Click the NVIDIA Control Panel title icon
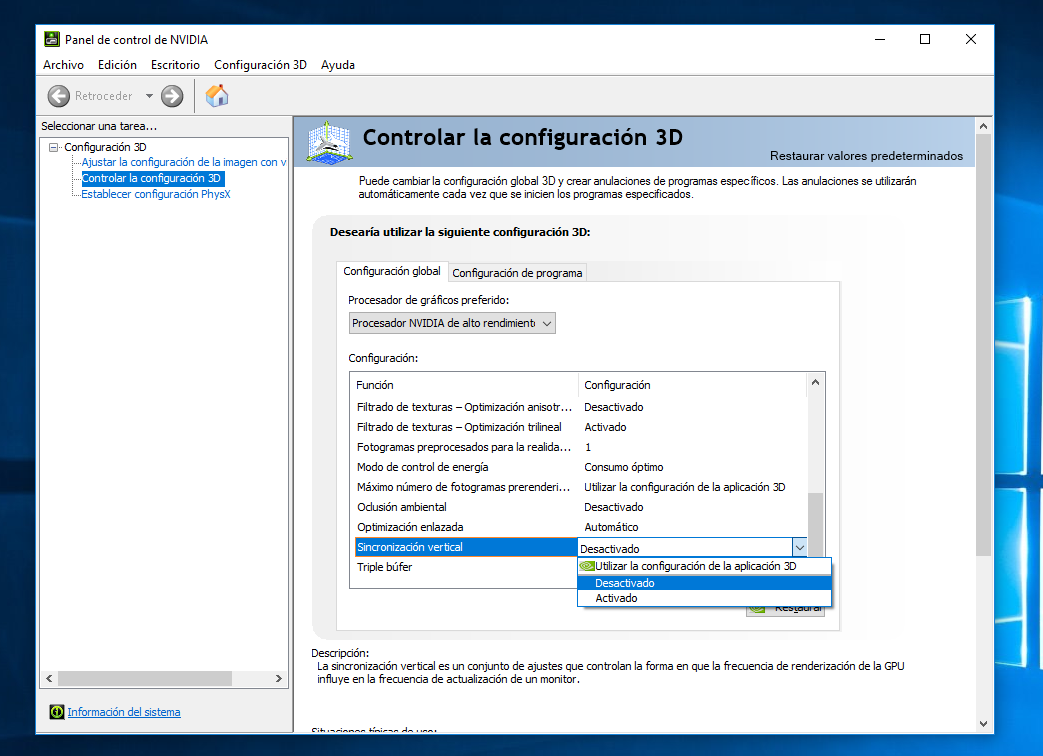 click(x=51, y=39)
